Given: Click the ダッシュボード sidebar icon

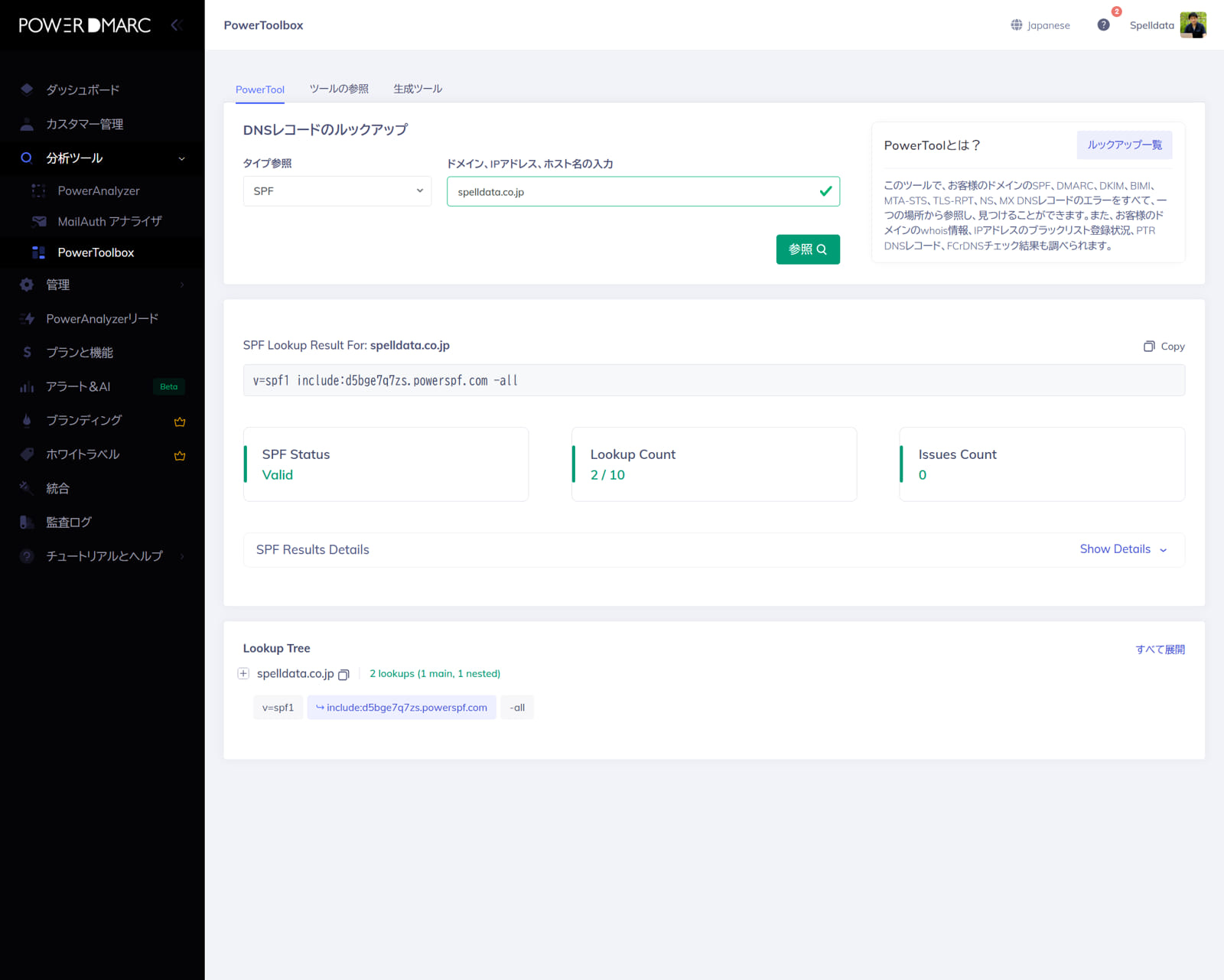Looking at the screenshot, I should click(x=27, y=90).
